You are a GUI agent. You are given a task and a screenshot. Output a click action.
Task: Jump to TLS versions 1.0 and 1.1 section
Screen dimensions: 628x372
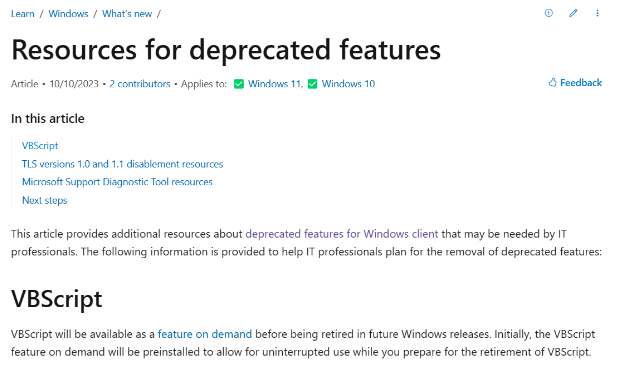123,164
